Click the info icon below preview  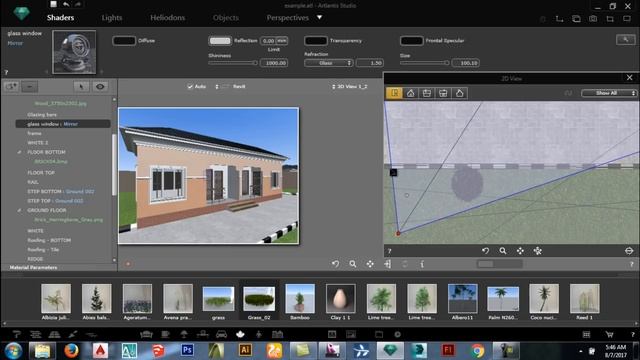pos(422,264)
